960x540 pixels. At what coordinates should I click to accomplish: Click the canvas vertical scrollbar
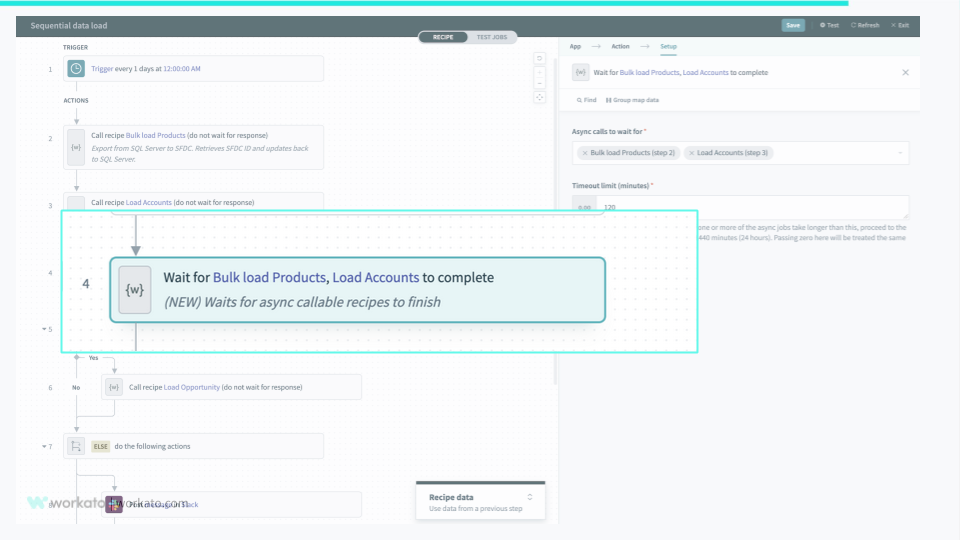(x=555, y=220)
